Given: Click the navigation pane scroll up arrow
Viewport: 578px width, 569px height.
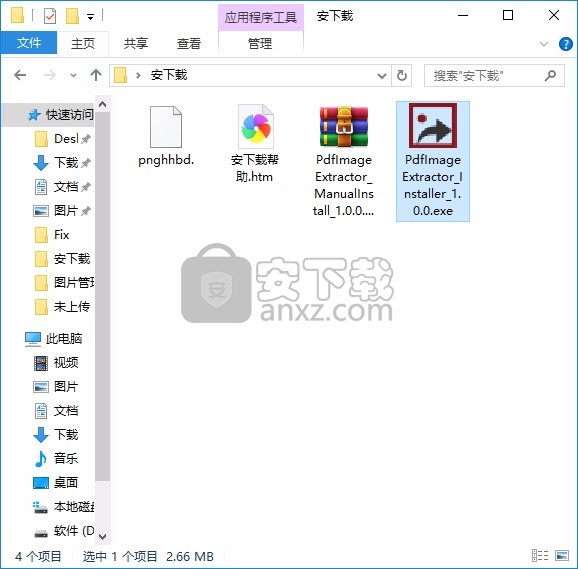Looking at the screenshot, I should point(102,105).
